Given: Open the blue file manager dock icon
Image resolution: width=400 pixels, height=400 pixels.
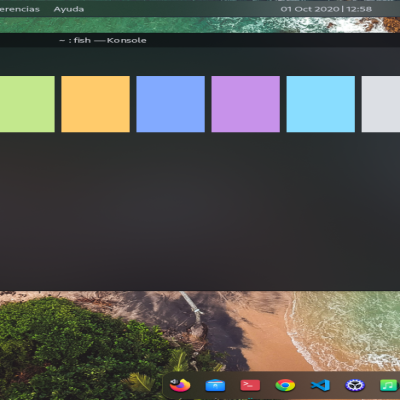Looking at the screenshot, I should click(x=215, y=385).
